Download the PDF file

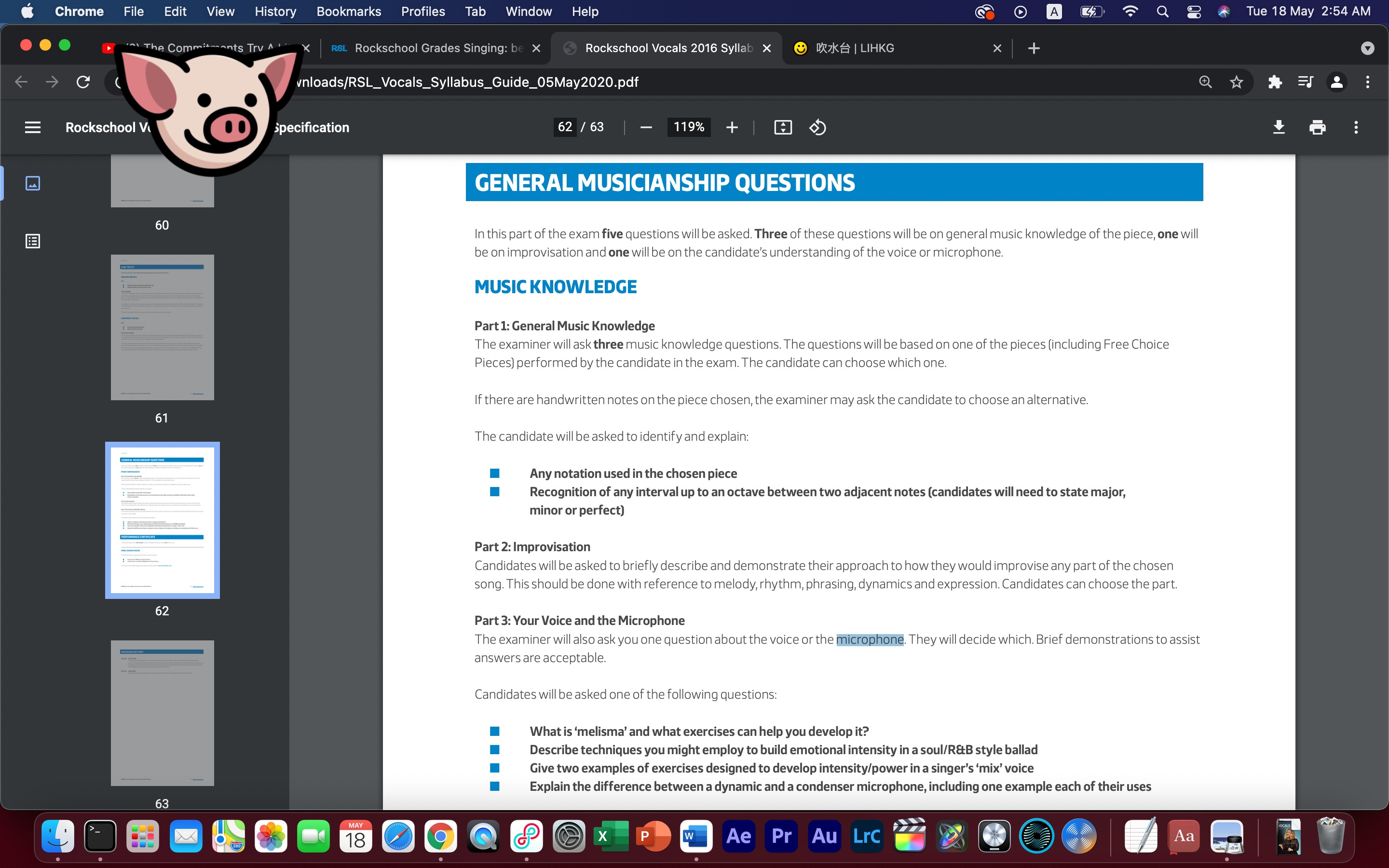coord(1279,127)
